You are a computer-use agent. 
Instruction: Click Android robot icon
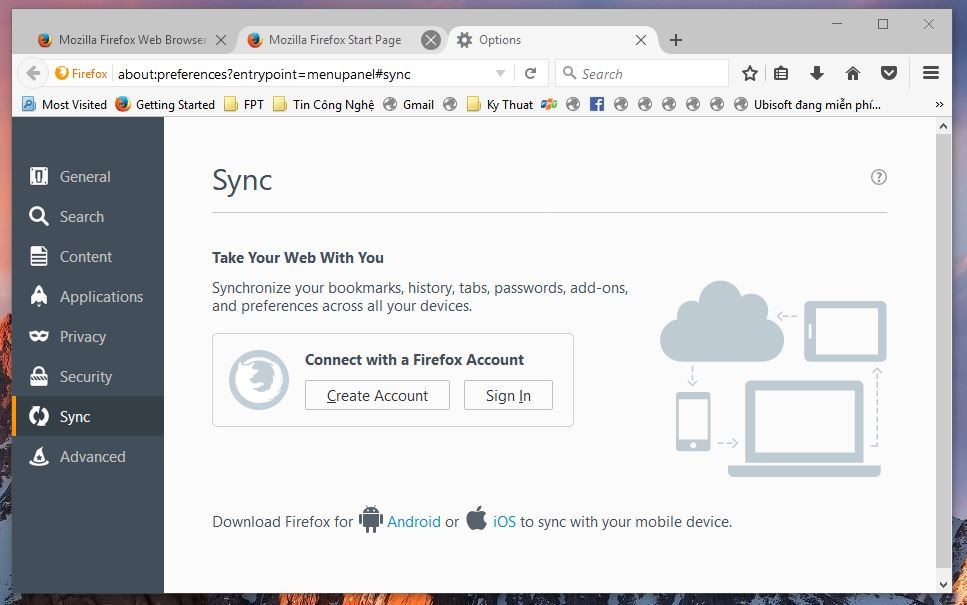coord(370,519)
